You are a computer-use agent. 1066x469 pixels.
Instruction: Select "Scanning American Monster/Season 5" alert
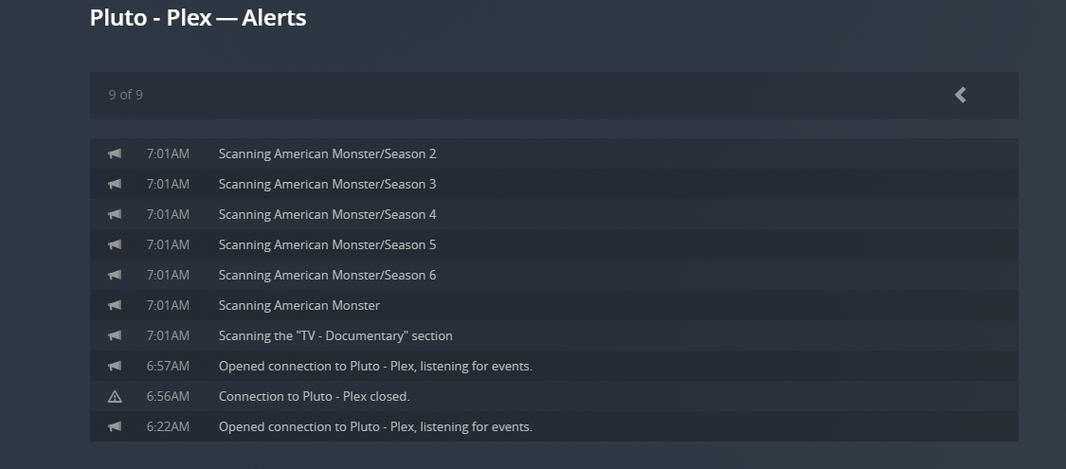tap(327, 245)
